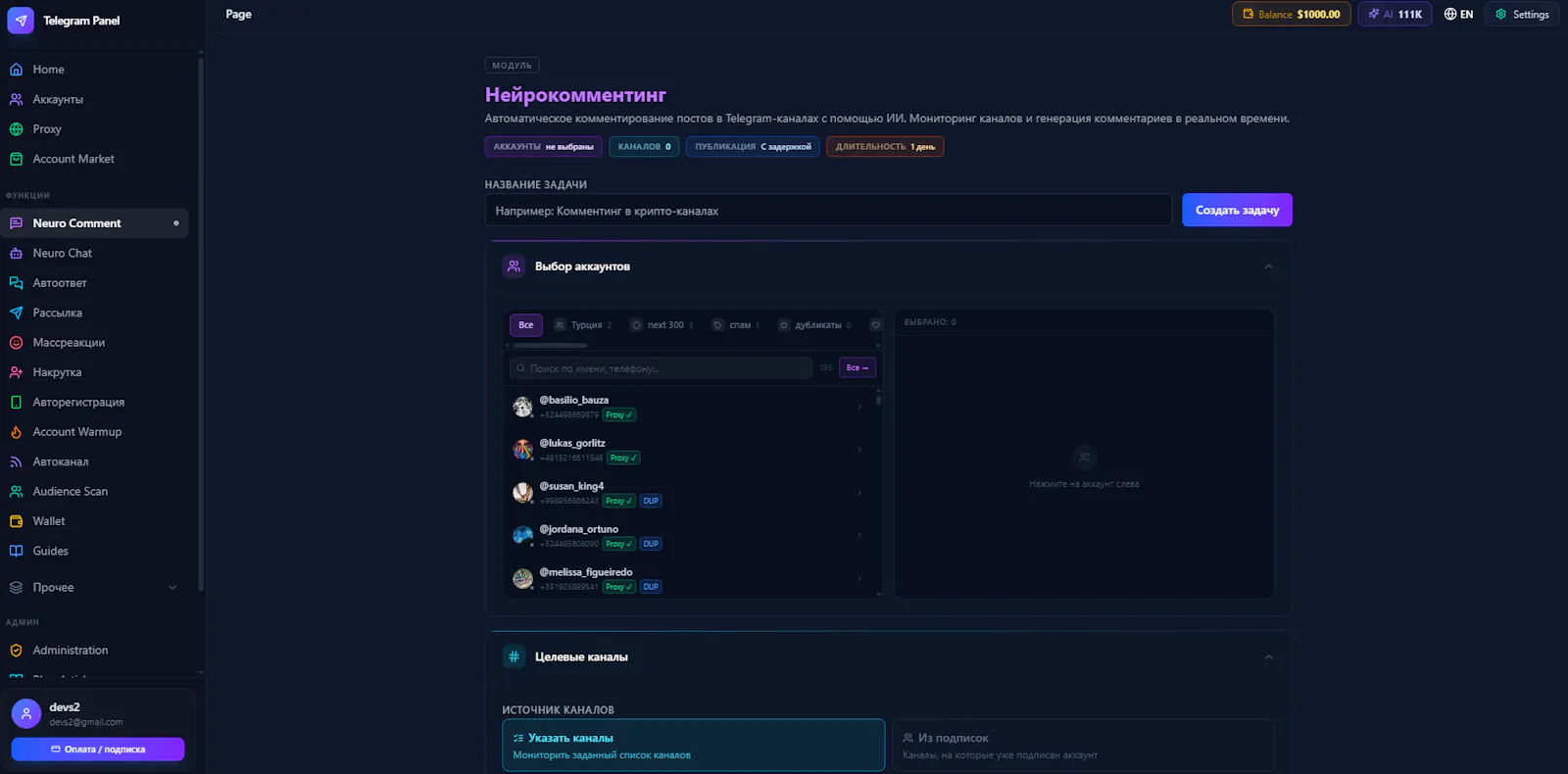Click the ДЛИТЕЛЬНОСТЬ 1 день badge

click(x=885, y=147)
